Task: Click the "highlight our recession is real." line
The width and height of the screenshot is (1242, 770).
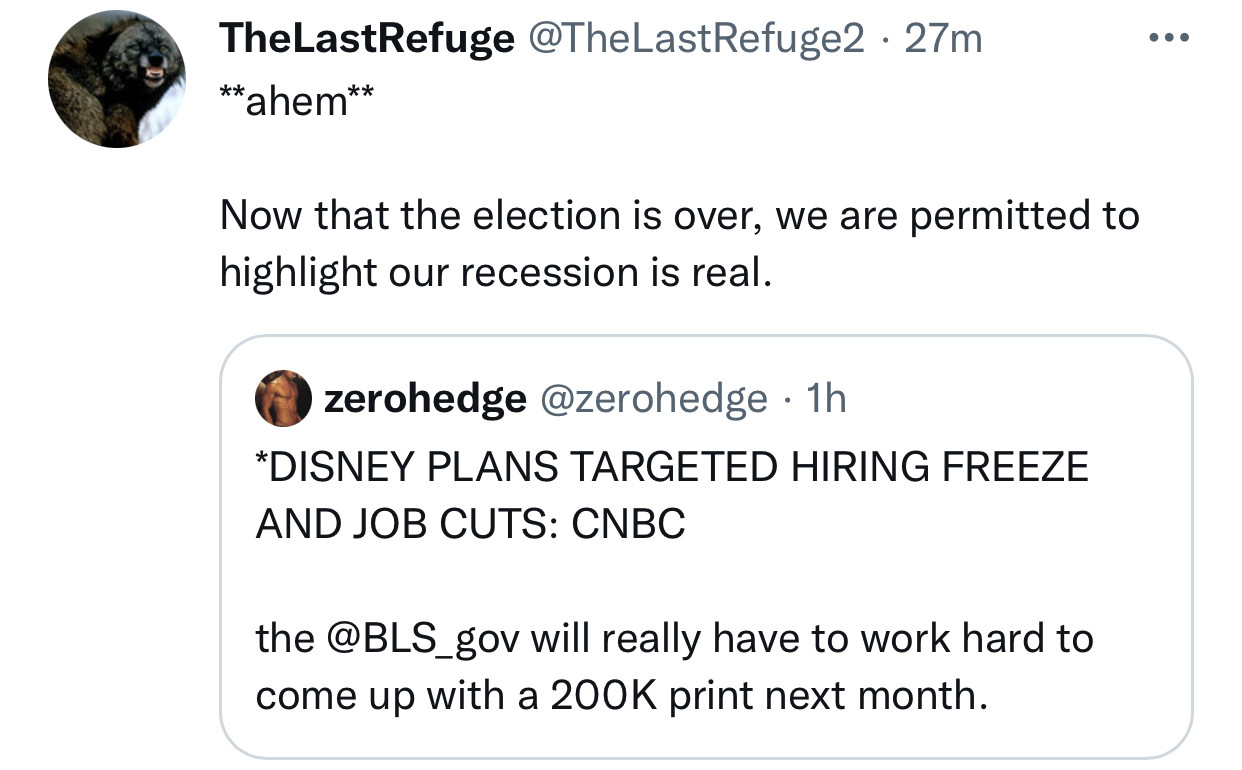Action: pos(496,272)
